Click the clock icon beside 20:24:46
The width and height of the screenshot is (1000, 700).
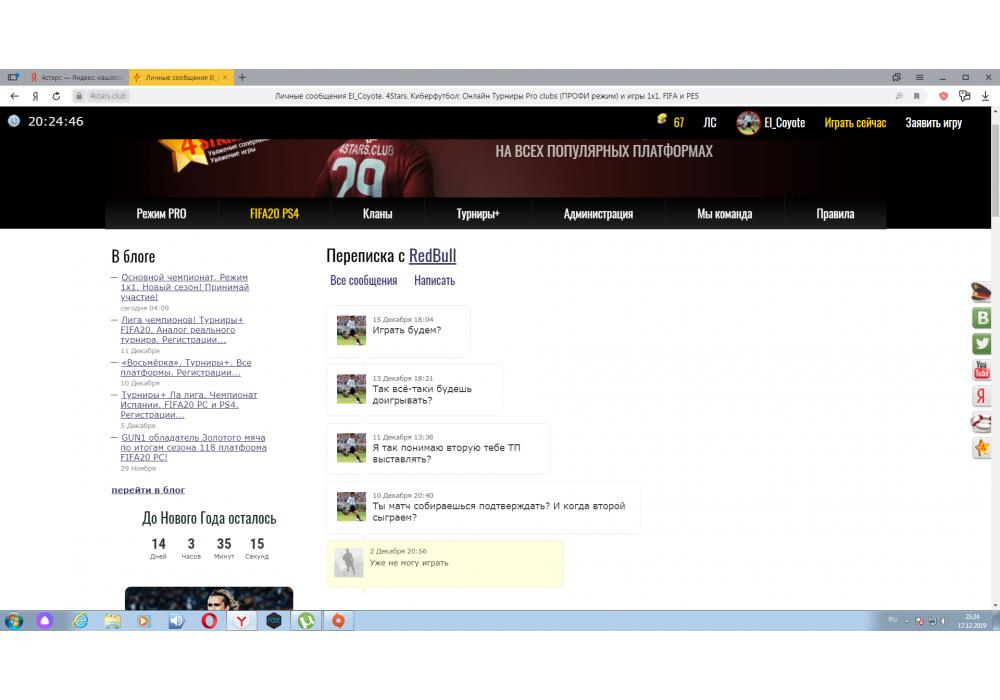click(x=13, y=121)
